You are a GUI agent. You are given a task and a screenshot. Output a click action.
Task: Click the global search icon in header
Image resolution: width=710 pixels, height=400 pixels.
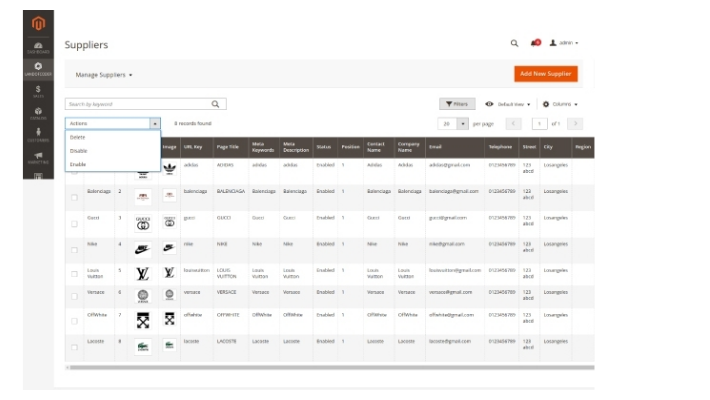point(515,43)
